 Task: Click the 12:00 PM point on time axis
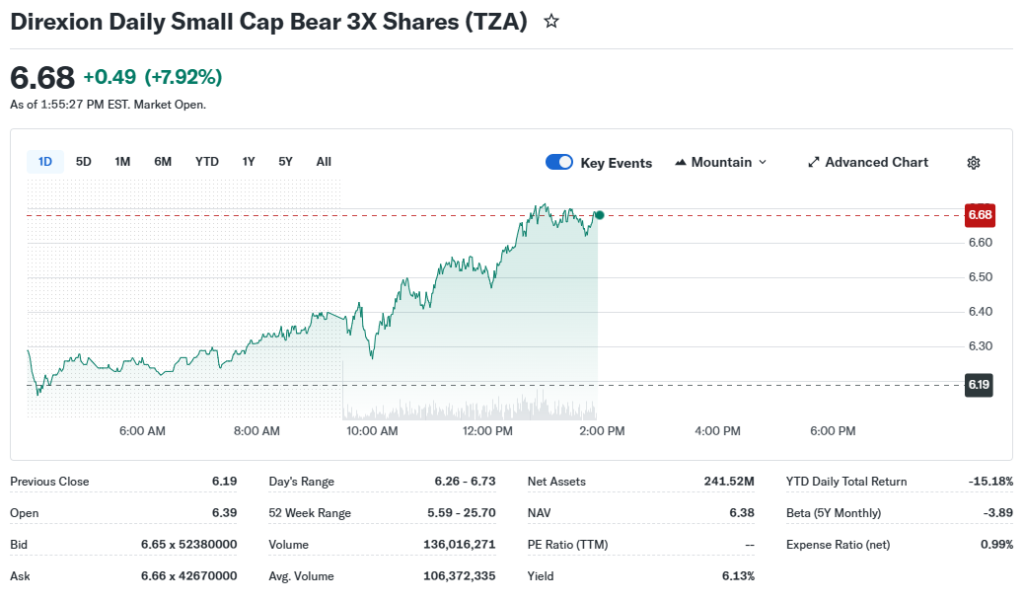pos(488,431)
